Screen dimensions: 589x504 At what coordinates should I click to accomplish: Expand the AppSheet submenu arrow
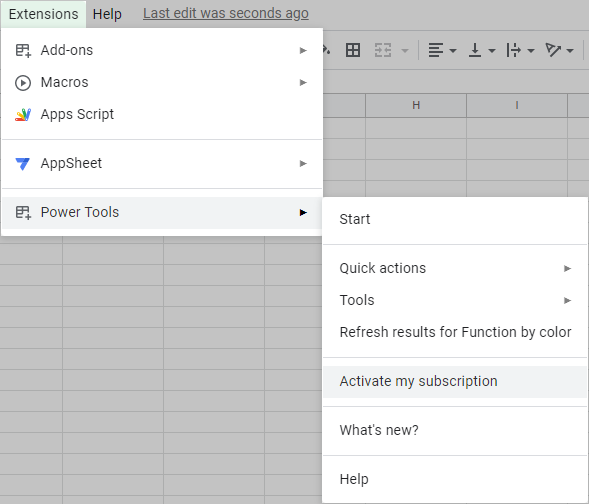click(x=303, y=163)
